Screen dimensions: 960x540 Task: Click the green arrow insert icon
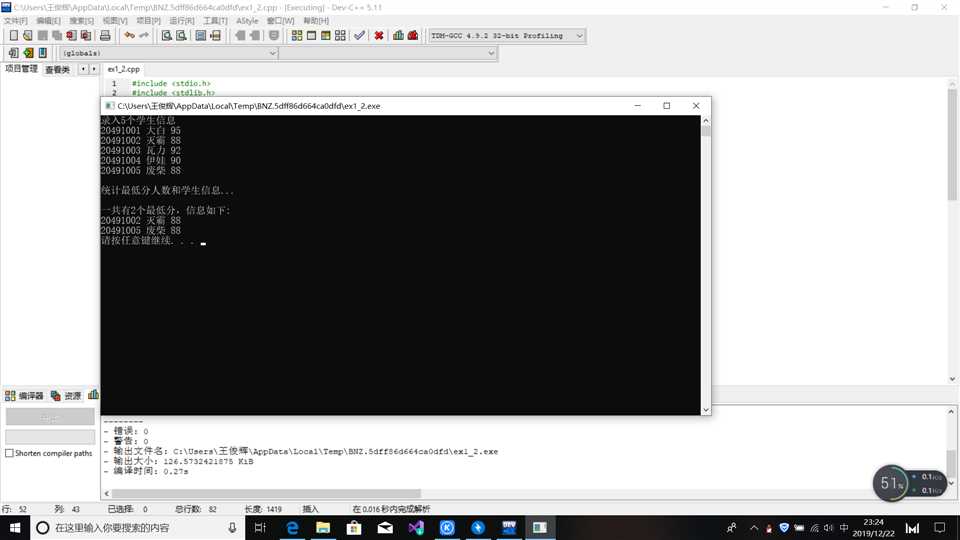point(28,53)
